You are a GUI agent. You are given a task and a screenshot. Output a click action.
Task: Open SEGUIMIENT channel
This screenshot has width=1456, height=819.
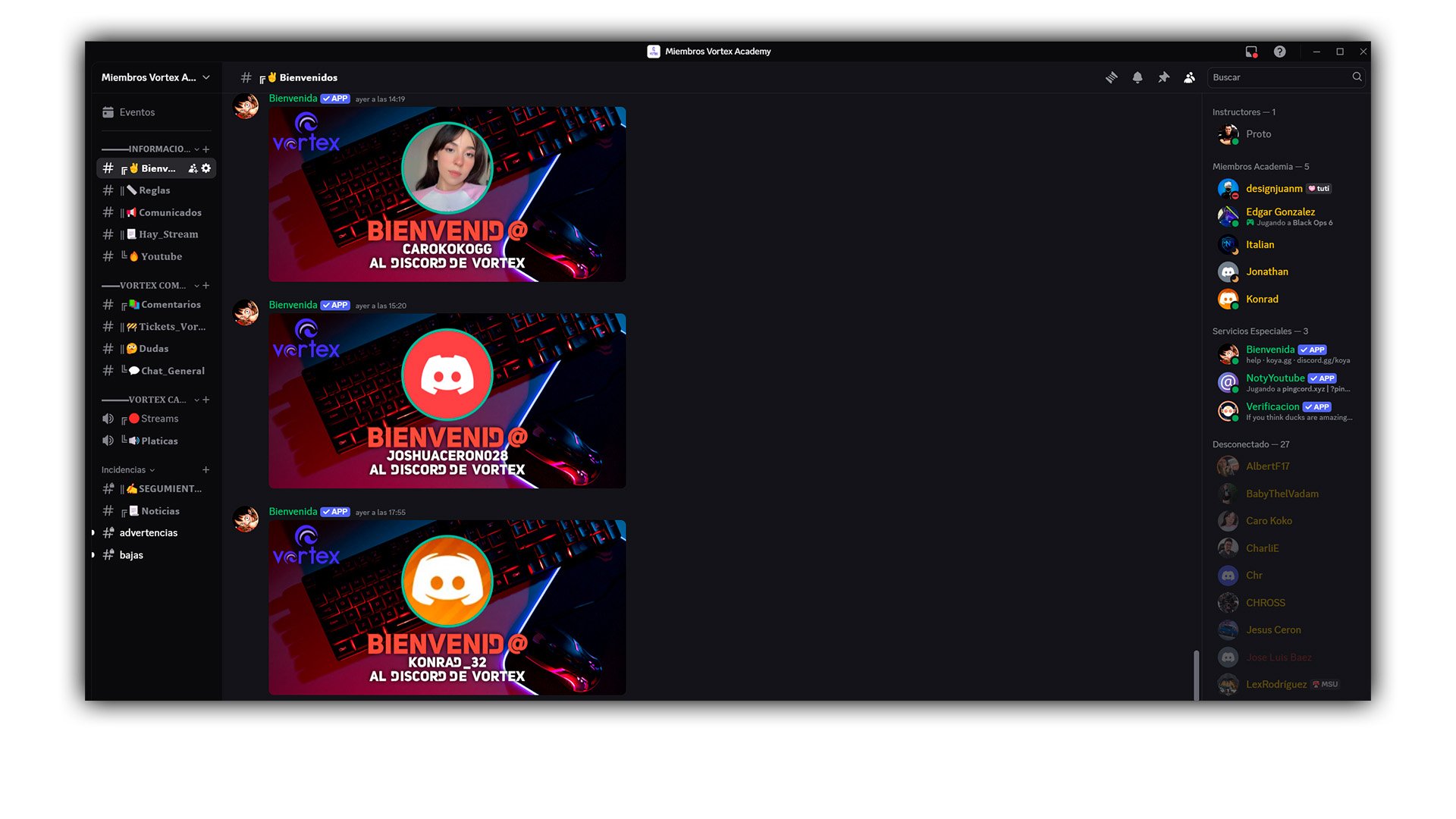click(x=156, y=489)
